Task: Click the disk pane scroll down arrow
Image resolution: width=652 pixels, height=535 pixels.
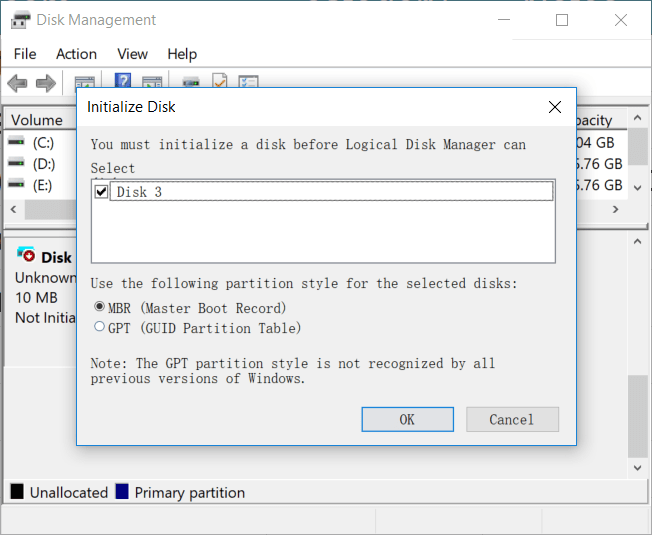Action: [637, 468]
